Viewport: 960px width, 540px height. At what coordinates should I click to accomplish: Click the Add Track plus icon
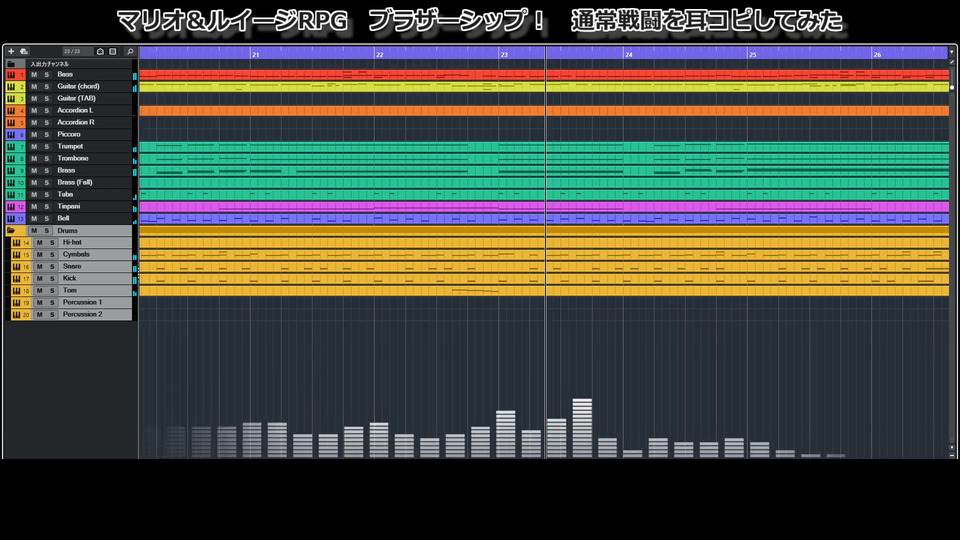[11, 51]
